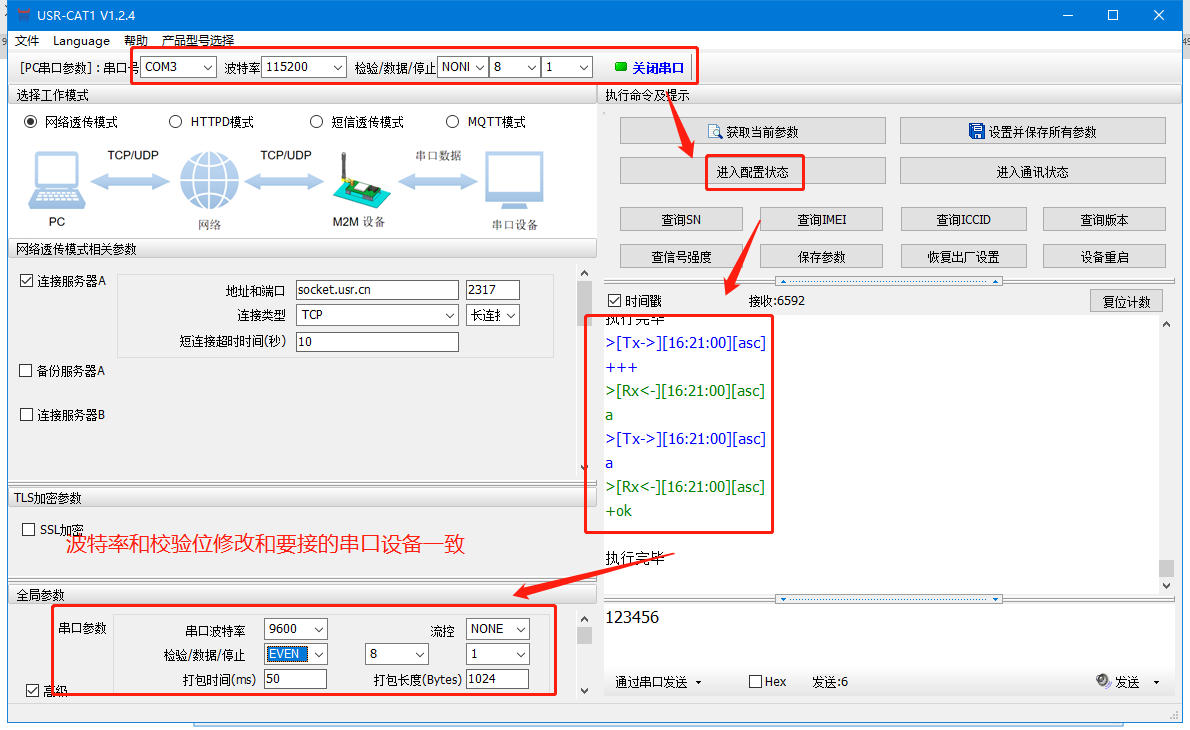This screenshot has width=1190, height=730.
Task: Click the socket.usr.cn address input field
Action: click(x=376, y=290)
